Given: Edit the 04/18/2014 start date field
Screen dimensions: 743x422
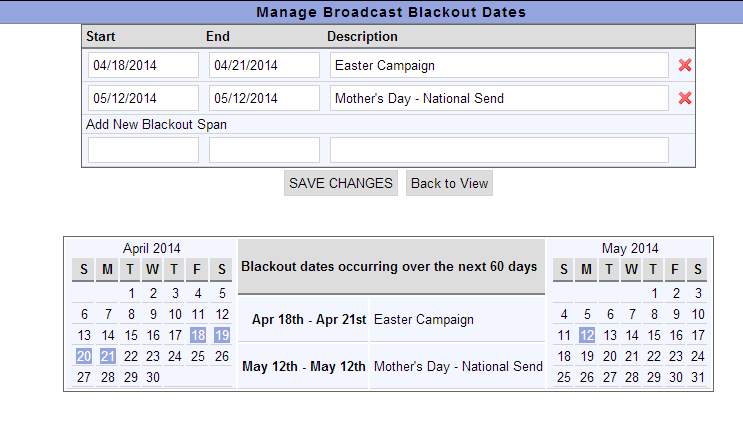Looking at the screenshot, I should pos(143,65).
